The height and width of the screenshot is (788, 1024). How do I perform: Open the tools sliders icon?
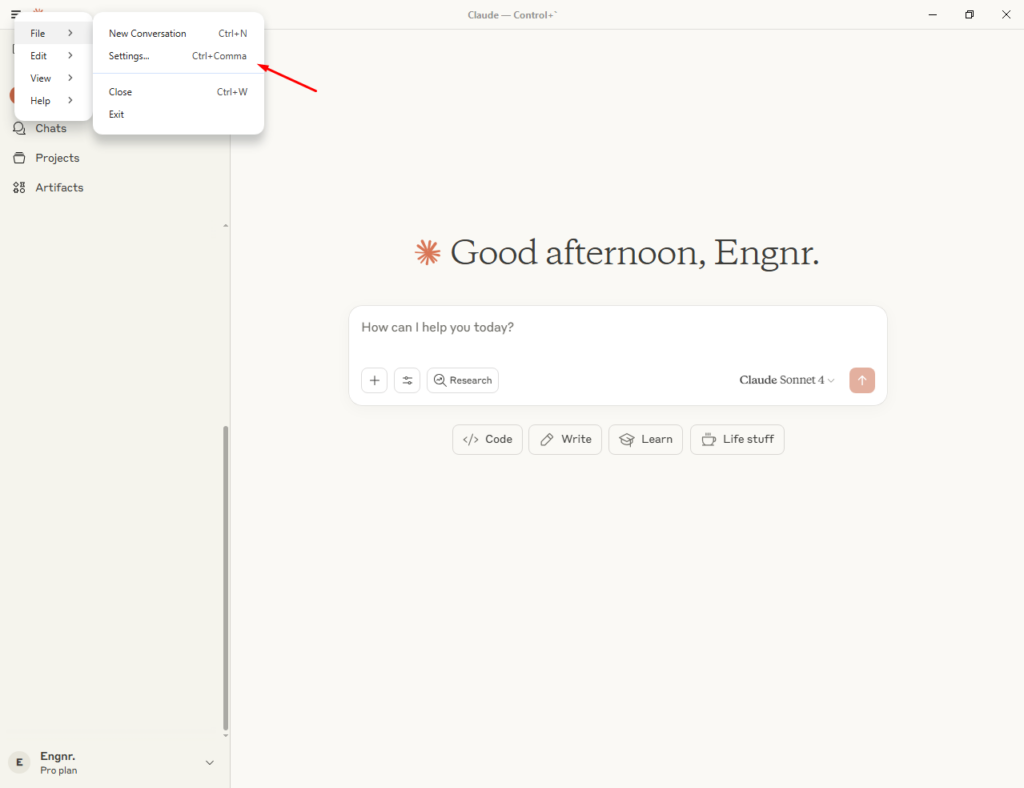coord(407,381)
